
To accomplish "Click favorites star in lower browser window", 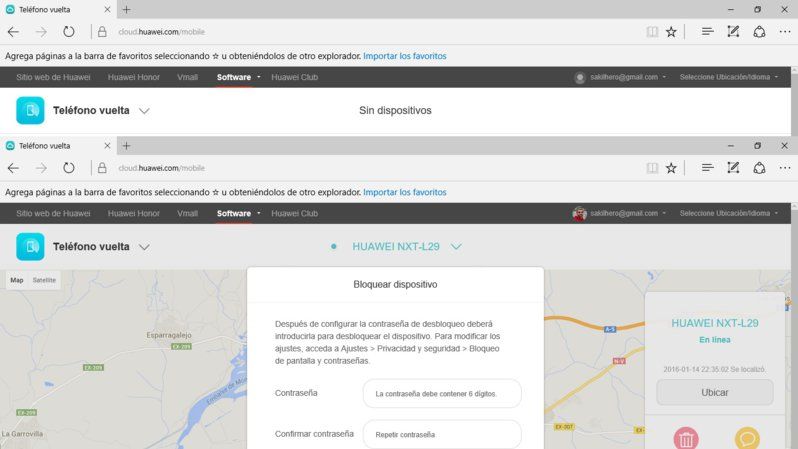I will point(671,168).
